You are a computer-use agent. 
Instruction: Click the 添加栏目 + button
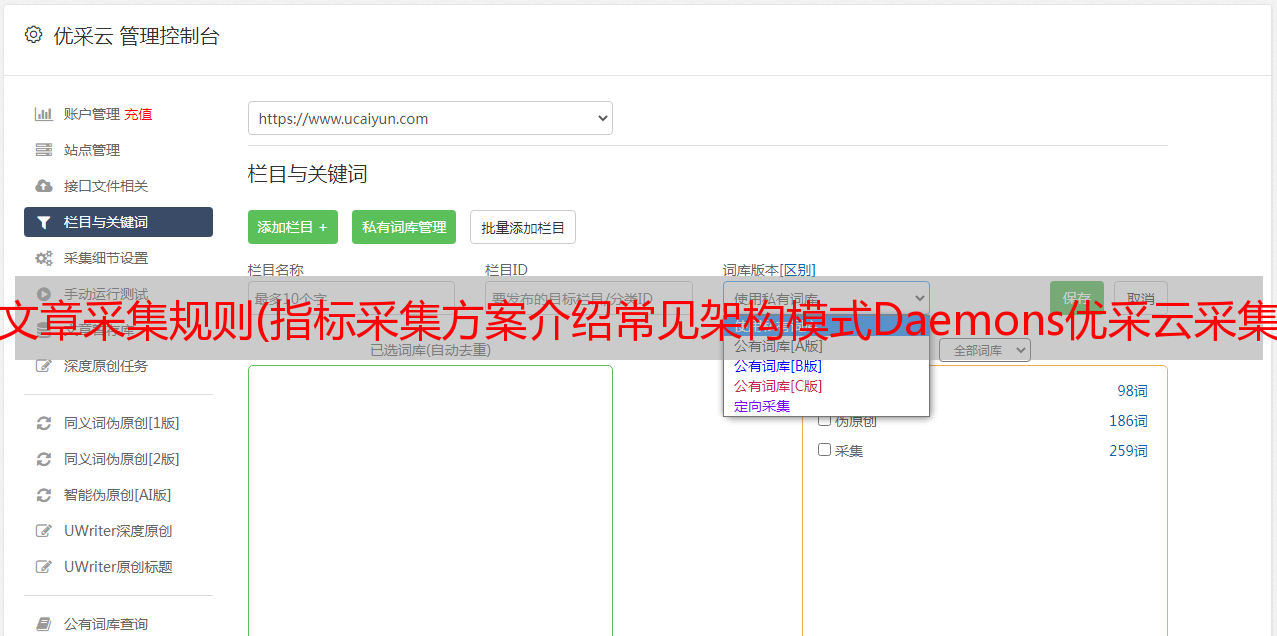point(292,227)
